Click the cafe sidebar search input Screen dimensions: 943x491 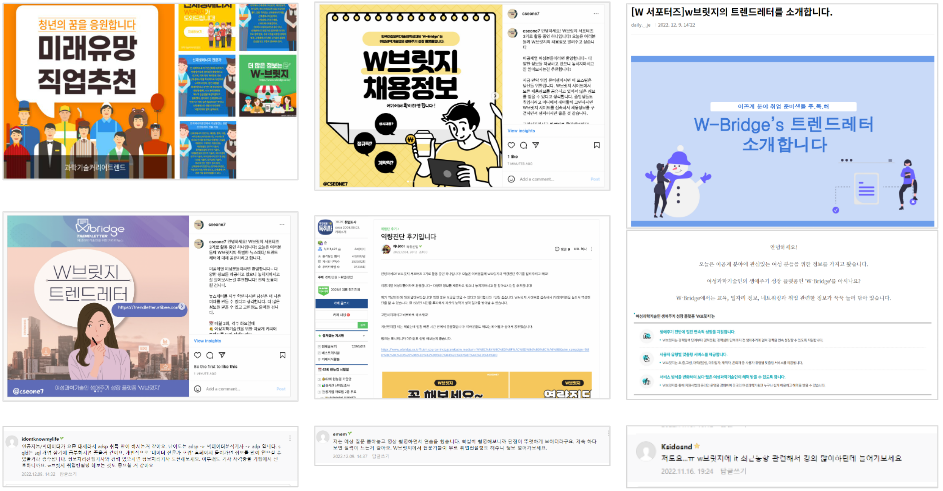[x=337, y=325]
